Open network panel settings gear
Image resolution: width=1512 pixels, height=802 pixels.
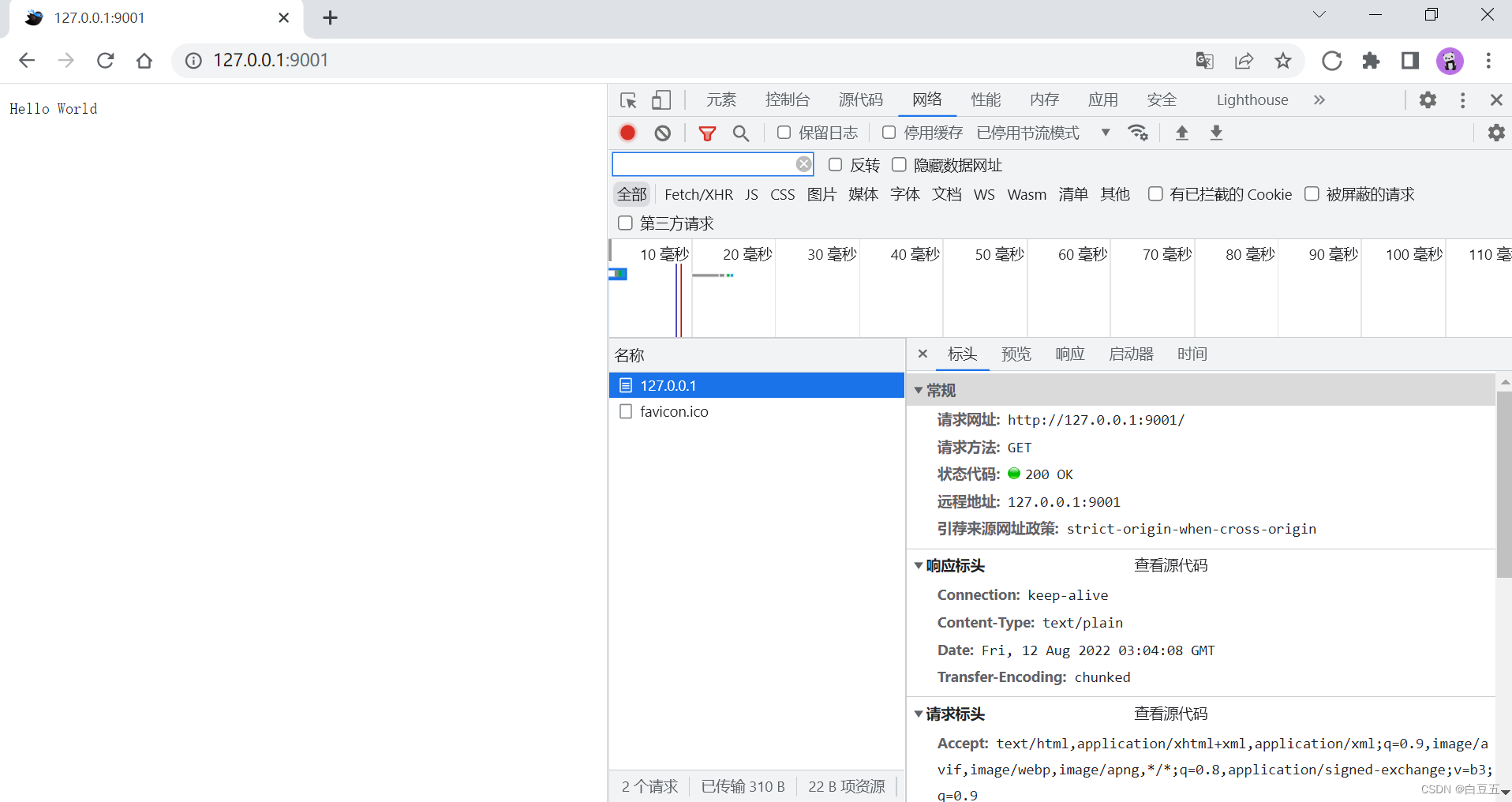click(x=1496, y=133)
